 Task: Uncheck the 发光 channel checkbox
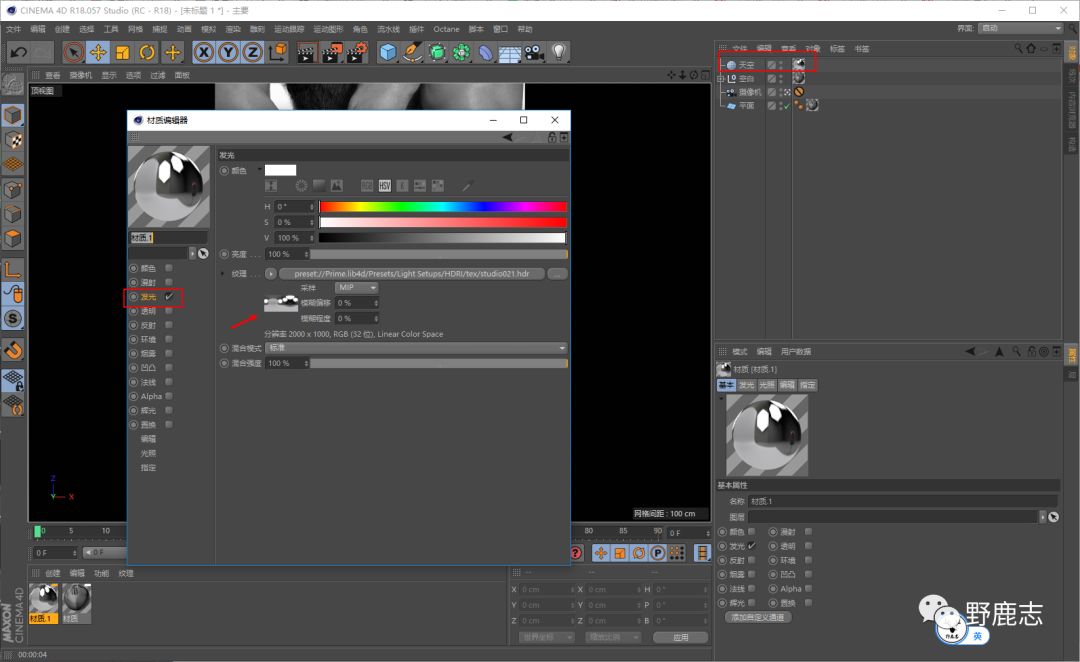169,297
